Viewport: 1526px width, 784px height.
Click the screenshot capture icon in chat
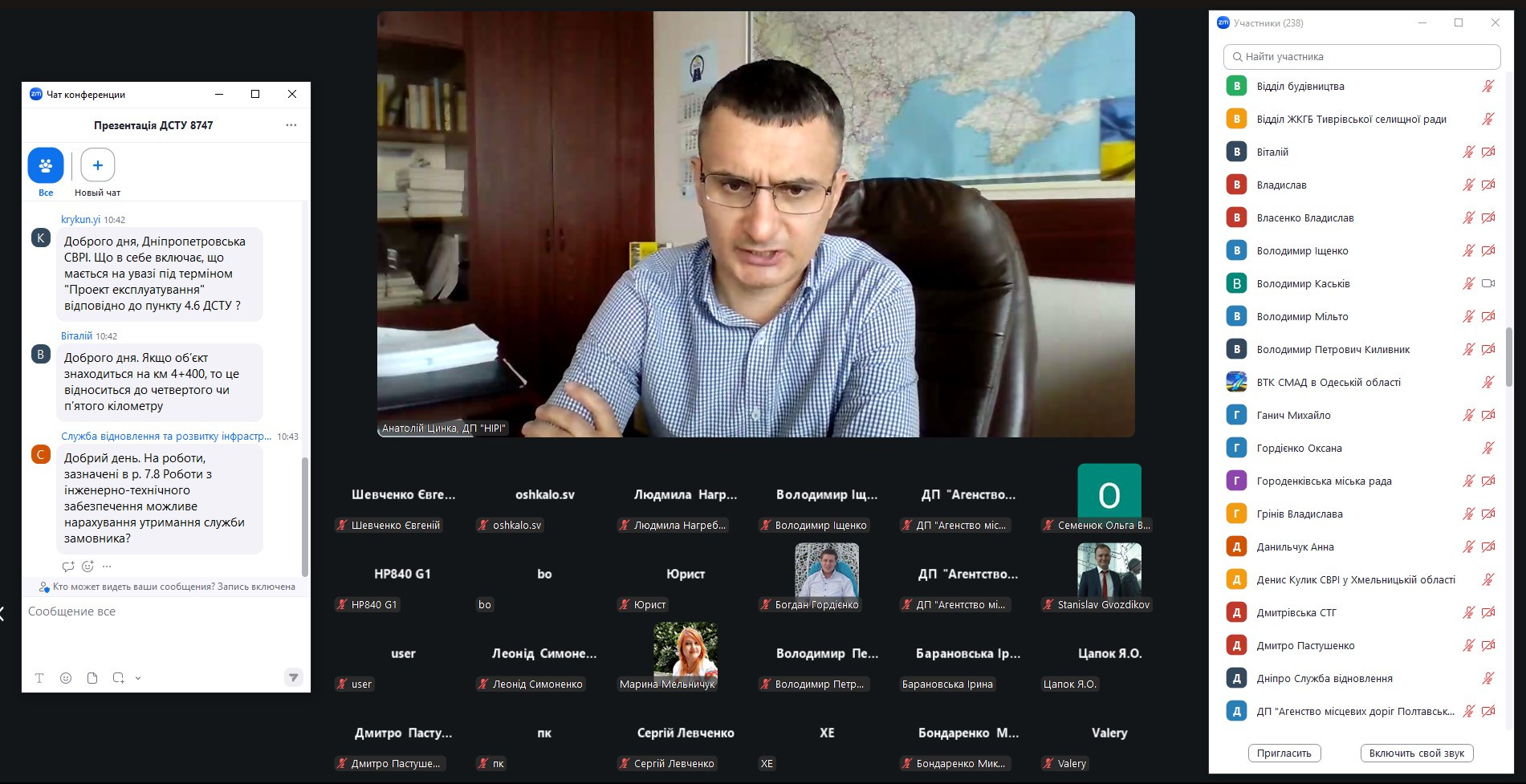(x=118, y=678)
